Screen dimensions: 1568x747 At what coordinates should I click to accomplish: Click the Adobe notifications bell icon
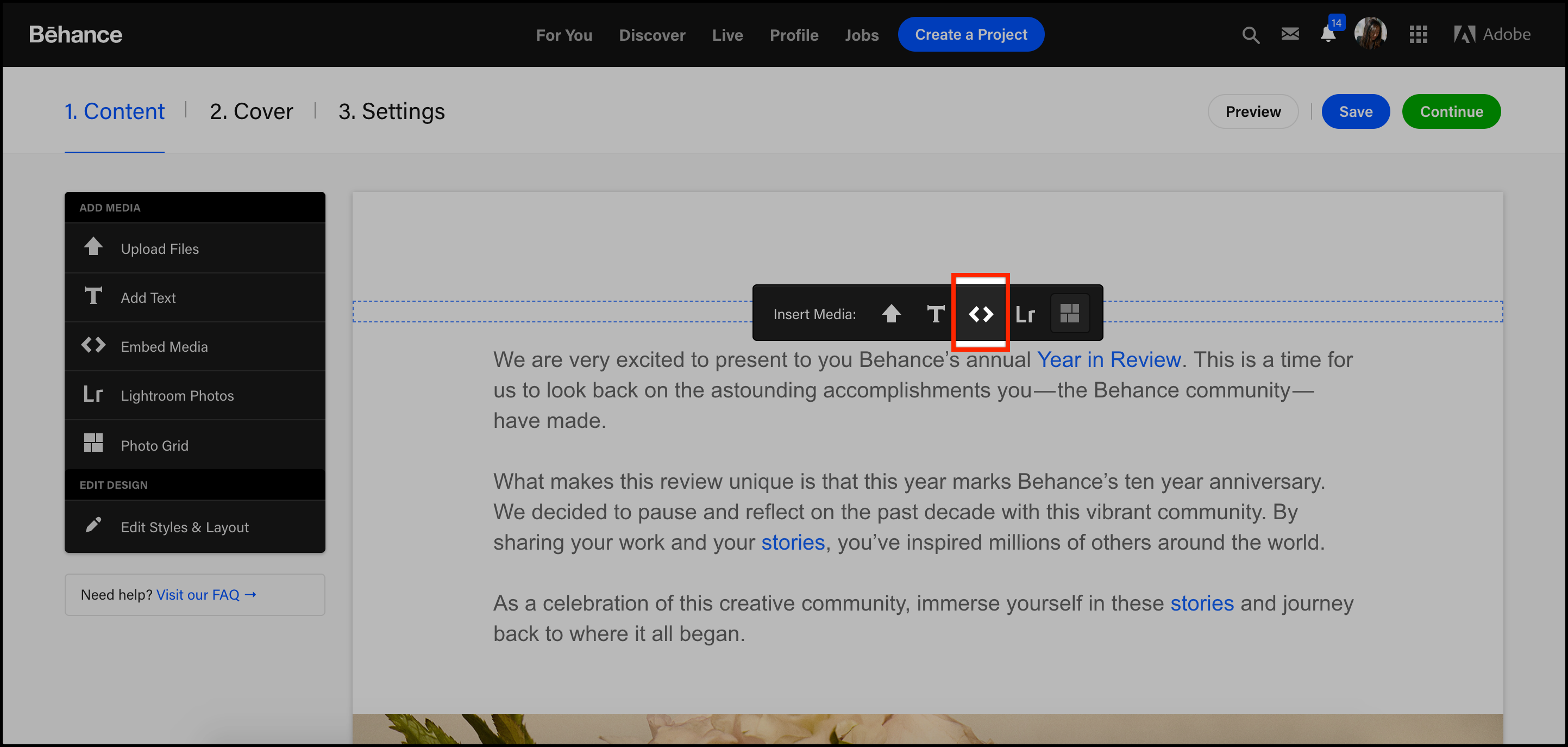[x=1328, y=34]
